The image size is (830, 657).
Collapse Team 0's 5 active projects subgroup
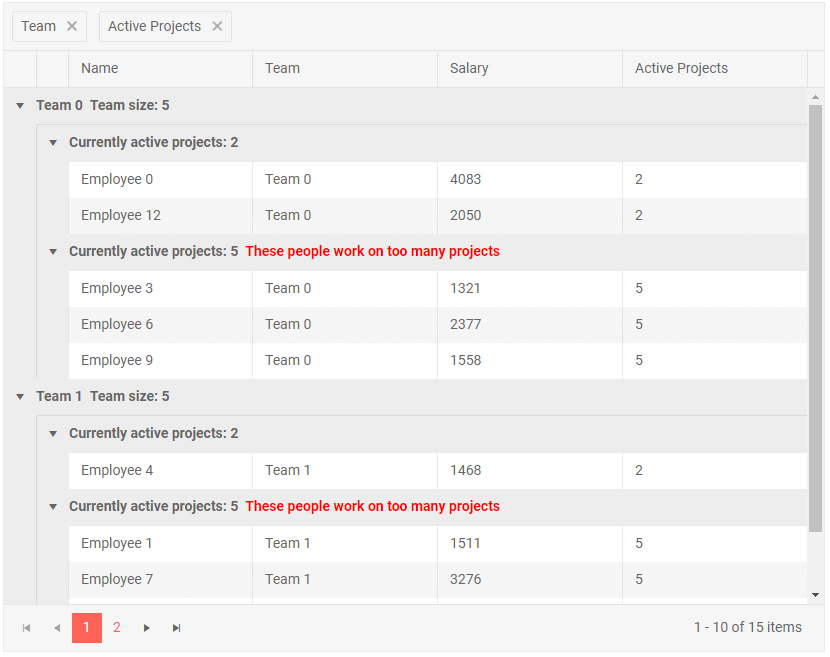(x=53, y=252)
